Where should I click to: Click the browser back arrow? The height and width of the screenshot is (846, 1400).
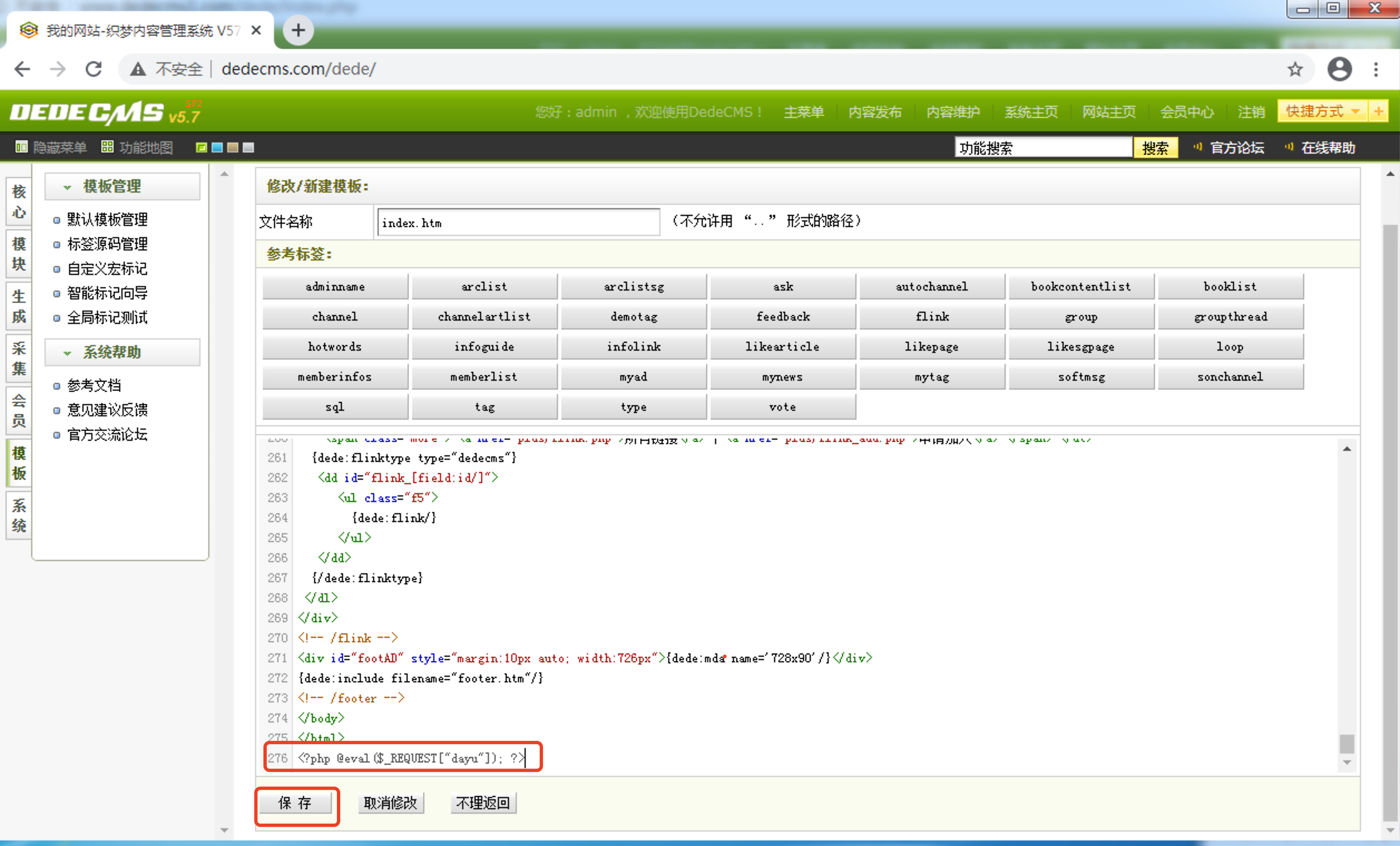22,68
